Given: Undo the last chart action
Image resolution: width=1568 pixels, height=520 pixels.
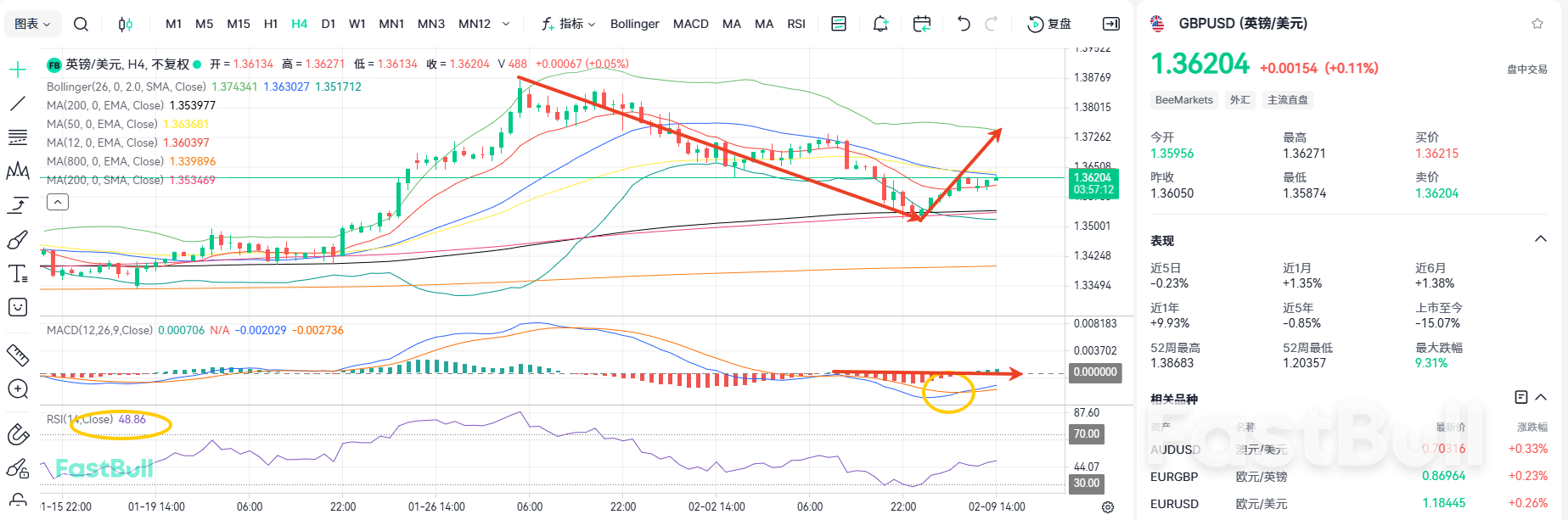Looking at the screenshot, I should click(964, 24).
